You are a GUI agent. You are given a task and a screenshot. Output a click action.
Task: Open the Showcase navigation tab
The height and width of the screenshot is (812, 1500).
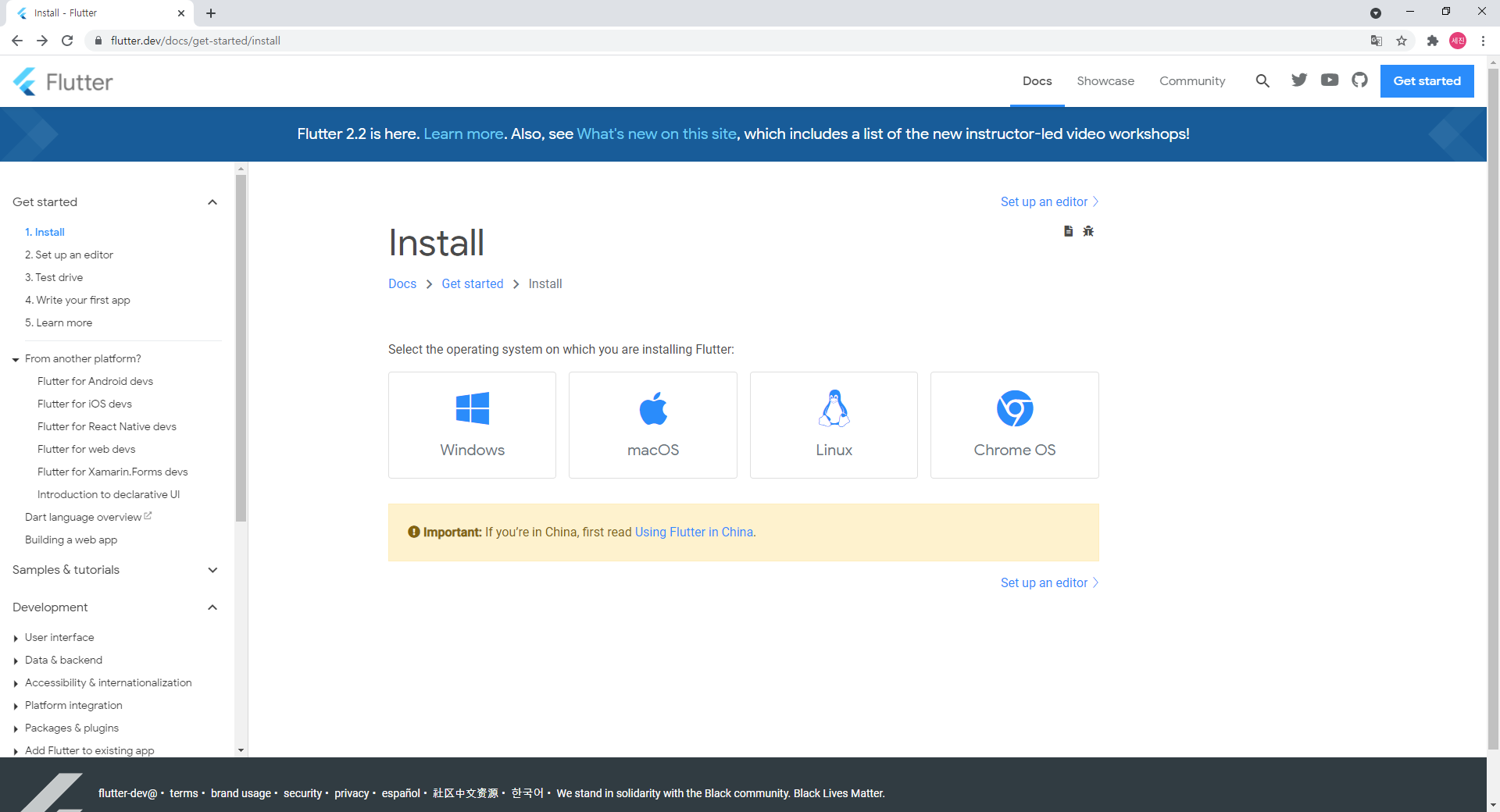1105,81
